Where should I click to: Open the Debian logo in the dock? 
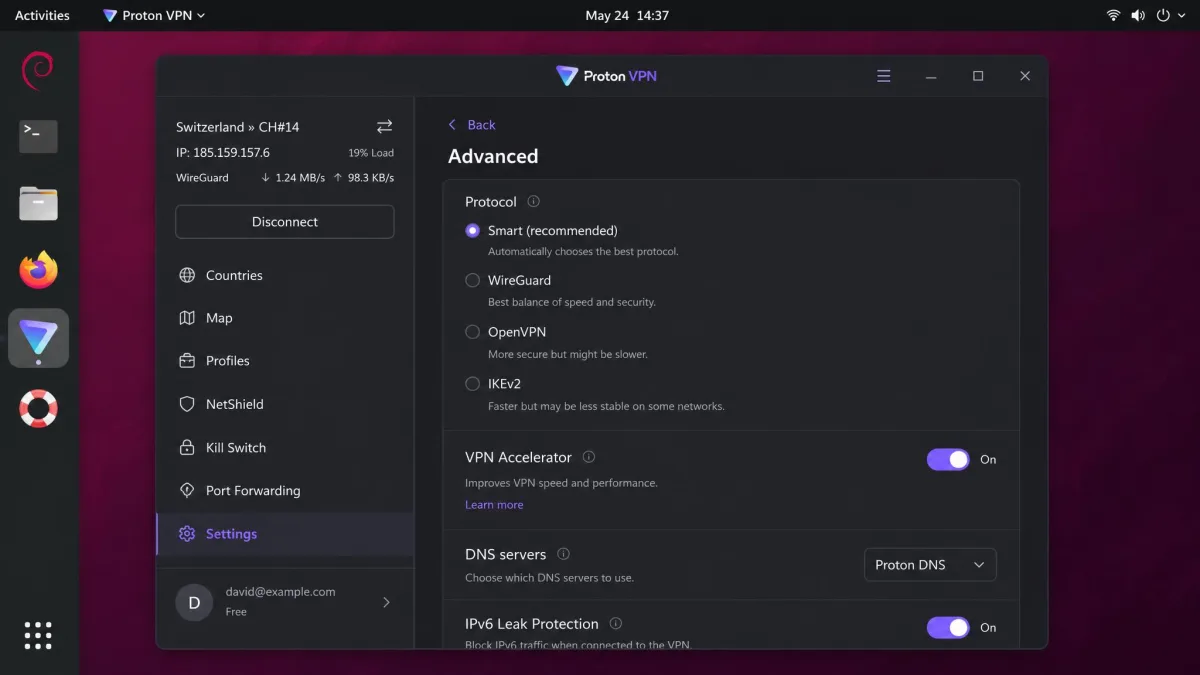[x=38, y=68]
